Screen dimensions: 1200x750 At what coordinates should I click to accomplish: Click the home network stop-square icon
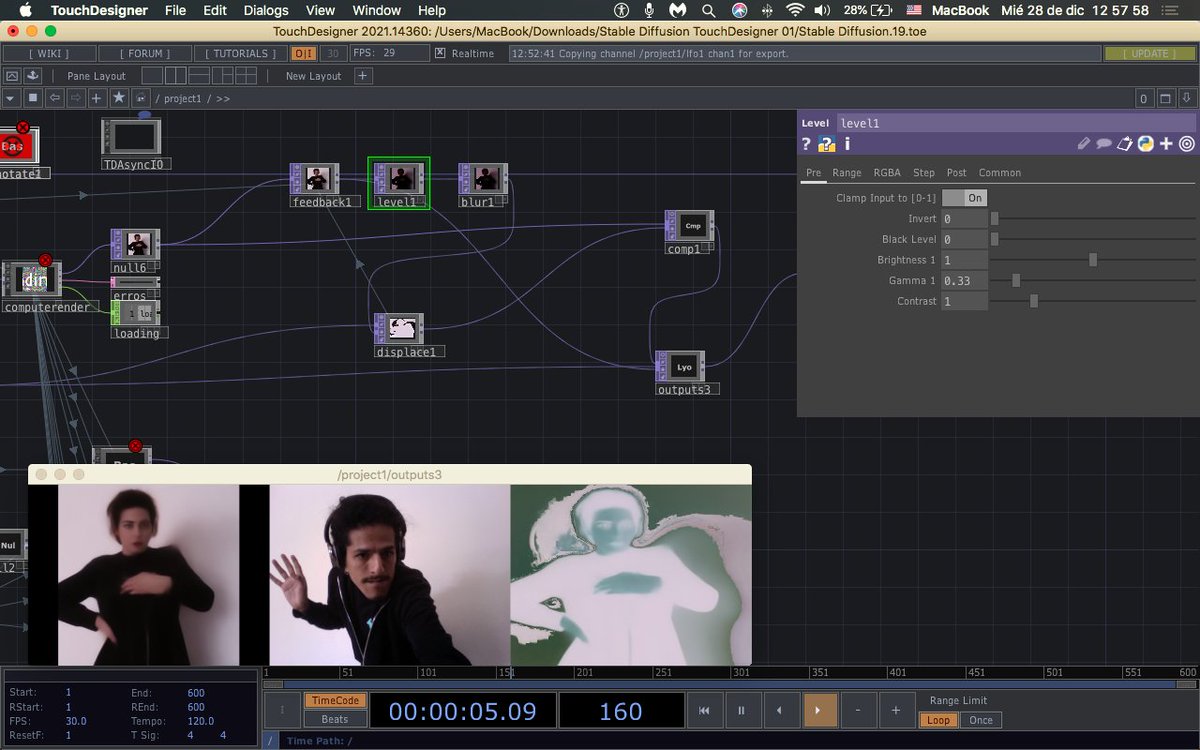click(32, 98)
